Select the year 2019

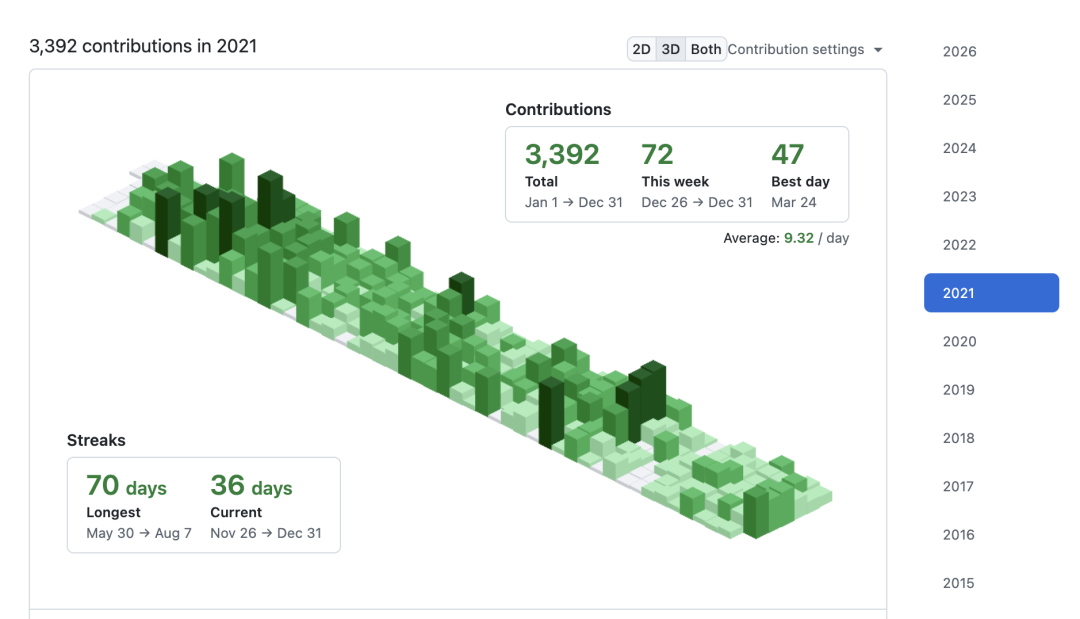click(959, 390)
